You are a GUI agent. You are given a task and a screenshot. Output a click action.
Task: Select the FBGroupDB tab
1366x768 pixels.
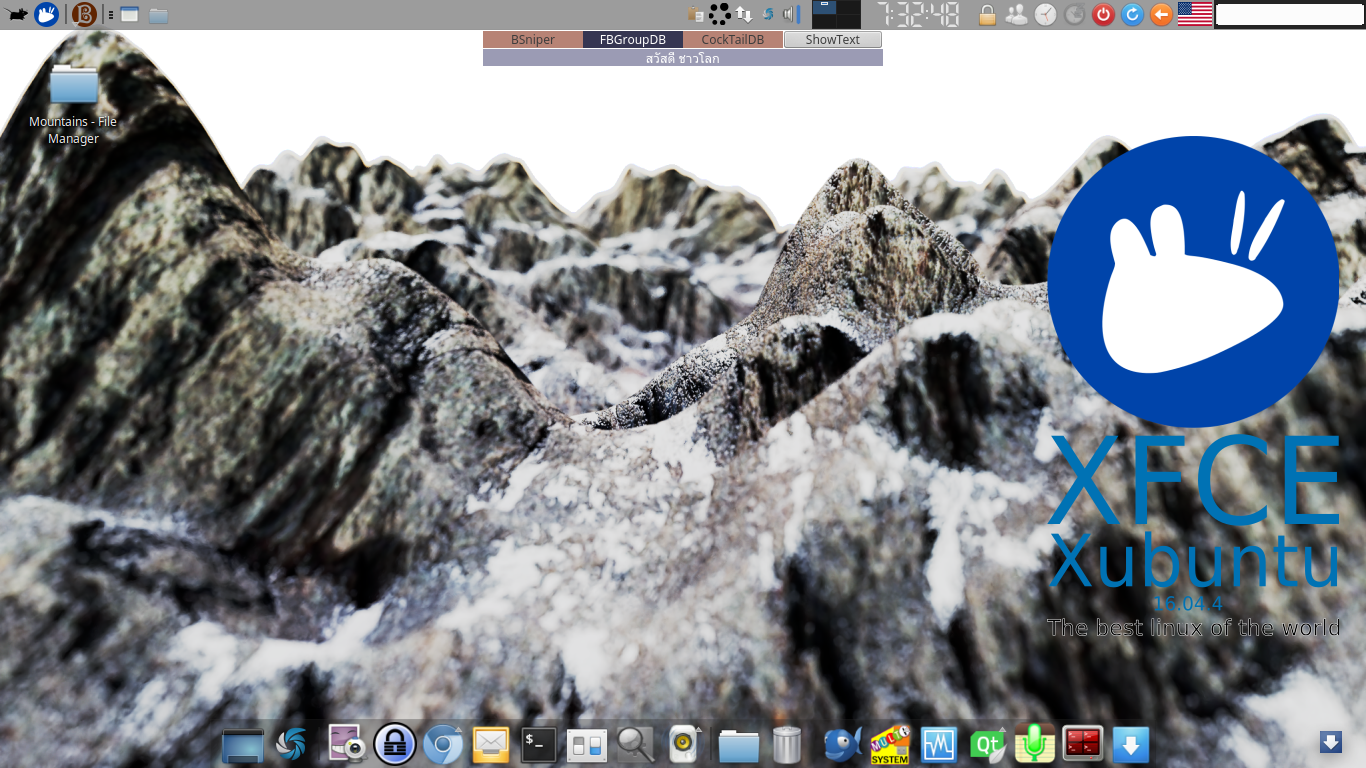point(633,40)
